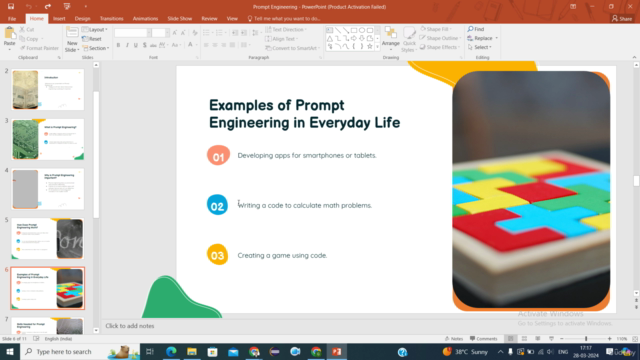The image size is (640, 360).
Task: Click the Save icon in title bar
Action: (11, 7)
